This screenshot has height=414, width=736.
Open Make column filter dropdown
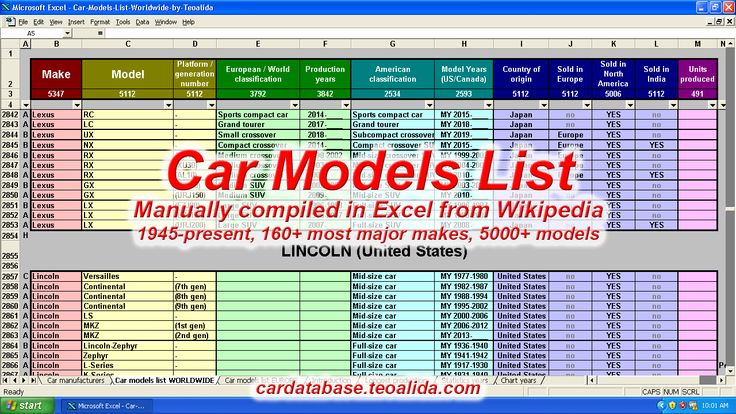tap(77, 105)
